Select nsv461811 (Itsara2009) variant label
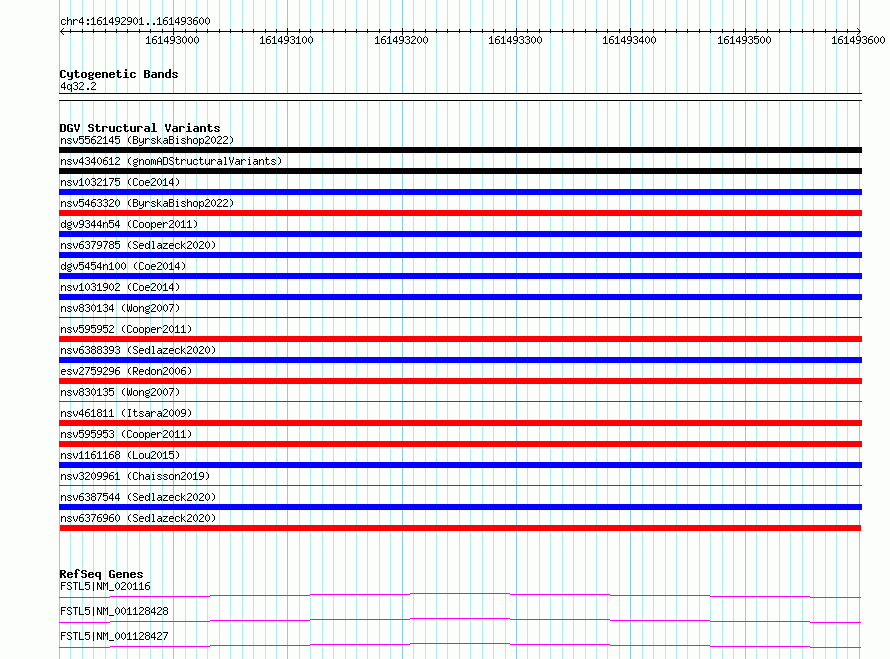Screen dimensions: 890x659 pyautogui.click(x=126, y=413)
